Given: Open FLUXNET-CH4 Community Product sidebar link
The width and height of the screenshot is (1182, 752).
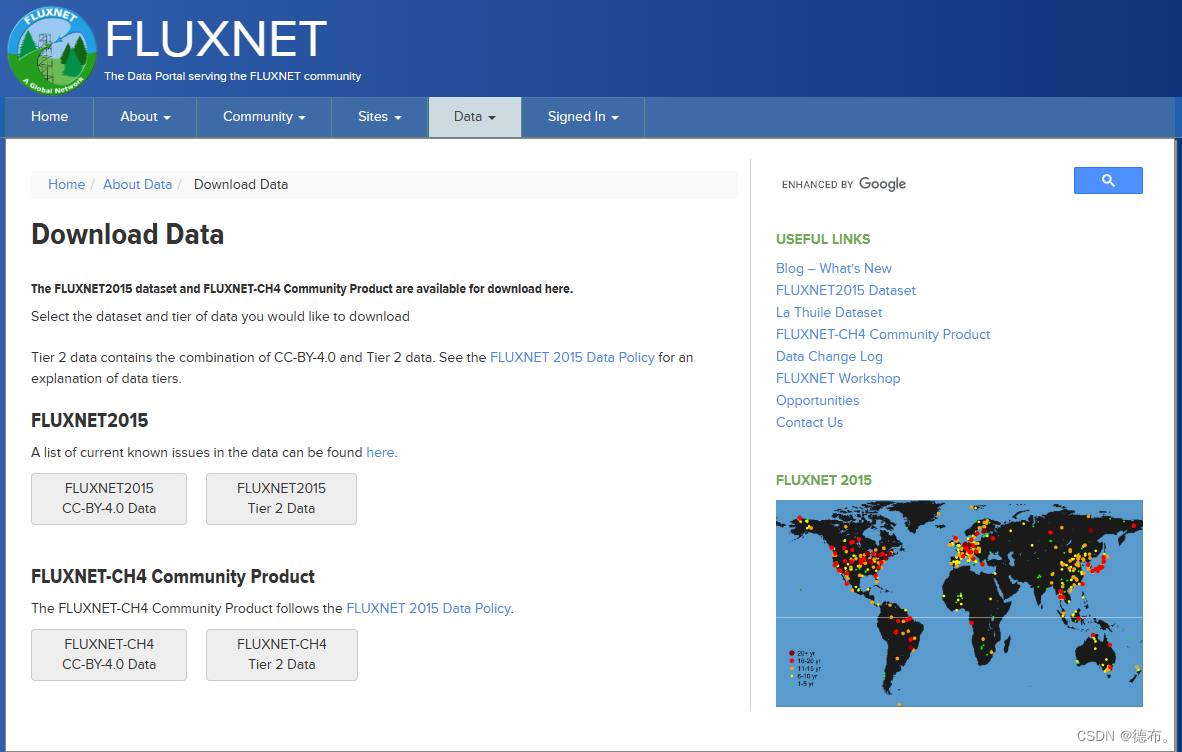Looking at the screenshot, I should [x=883, y=335].
